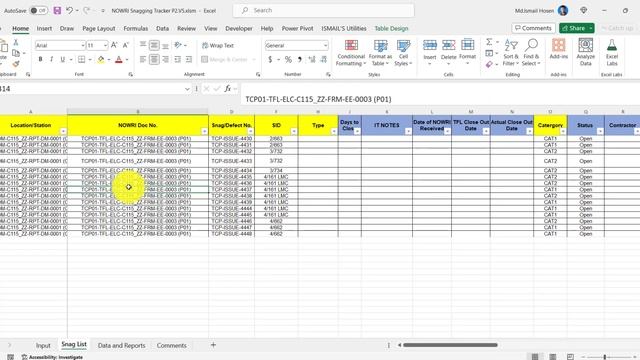The image size is (640, 360).
Task: Open the Table Design tab
Action: 391,29
